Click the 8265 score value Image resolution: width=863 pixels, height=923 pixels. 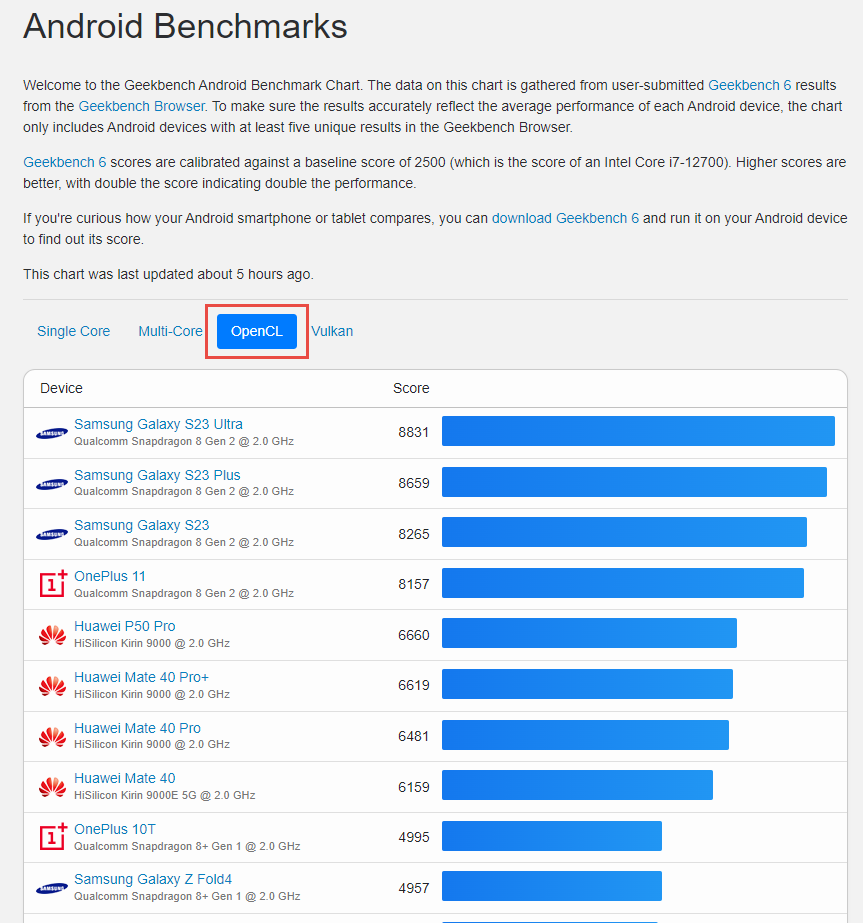click(413, 534)
